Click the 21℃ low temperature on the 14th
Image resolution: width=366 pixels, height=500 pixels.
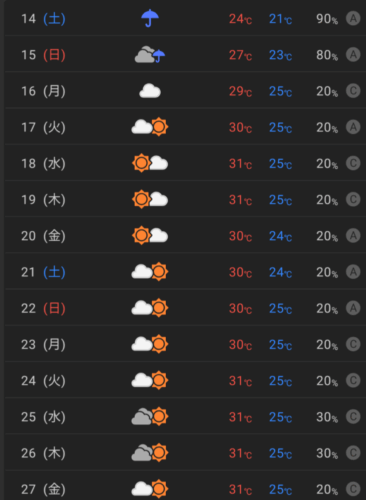point(280,19)
